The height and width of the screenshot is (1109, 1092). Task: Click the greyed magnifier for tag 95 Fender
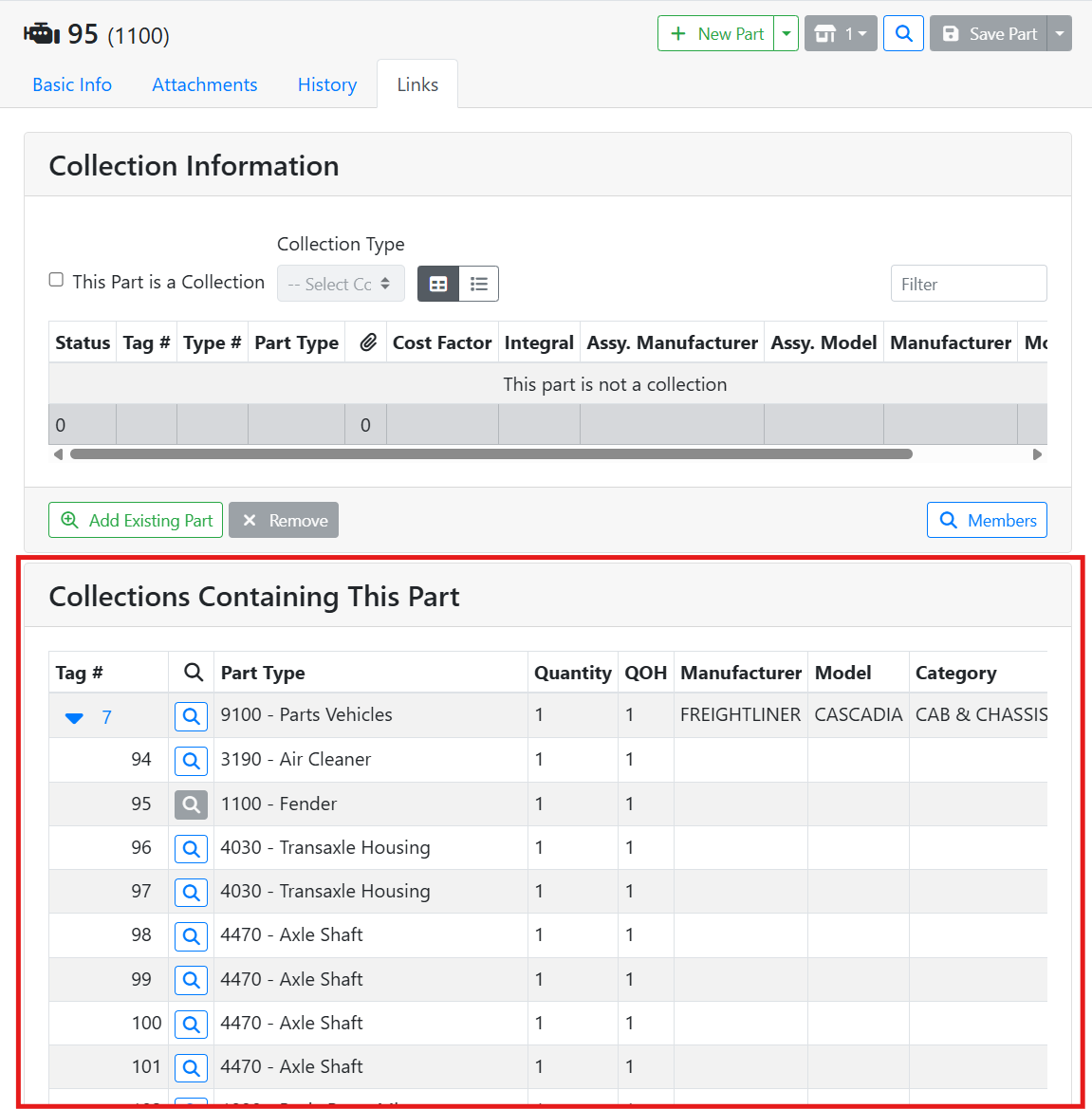click(191, 804)
